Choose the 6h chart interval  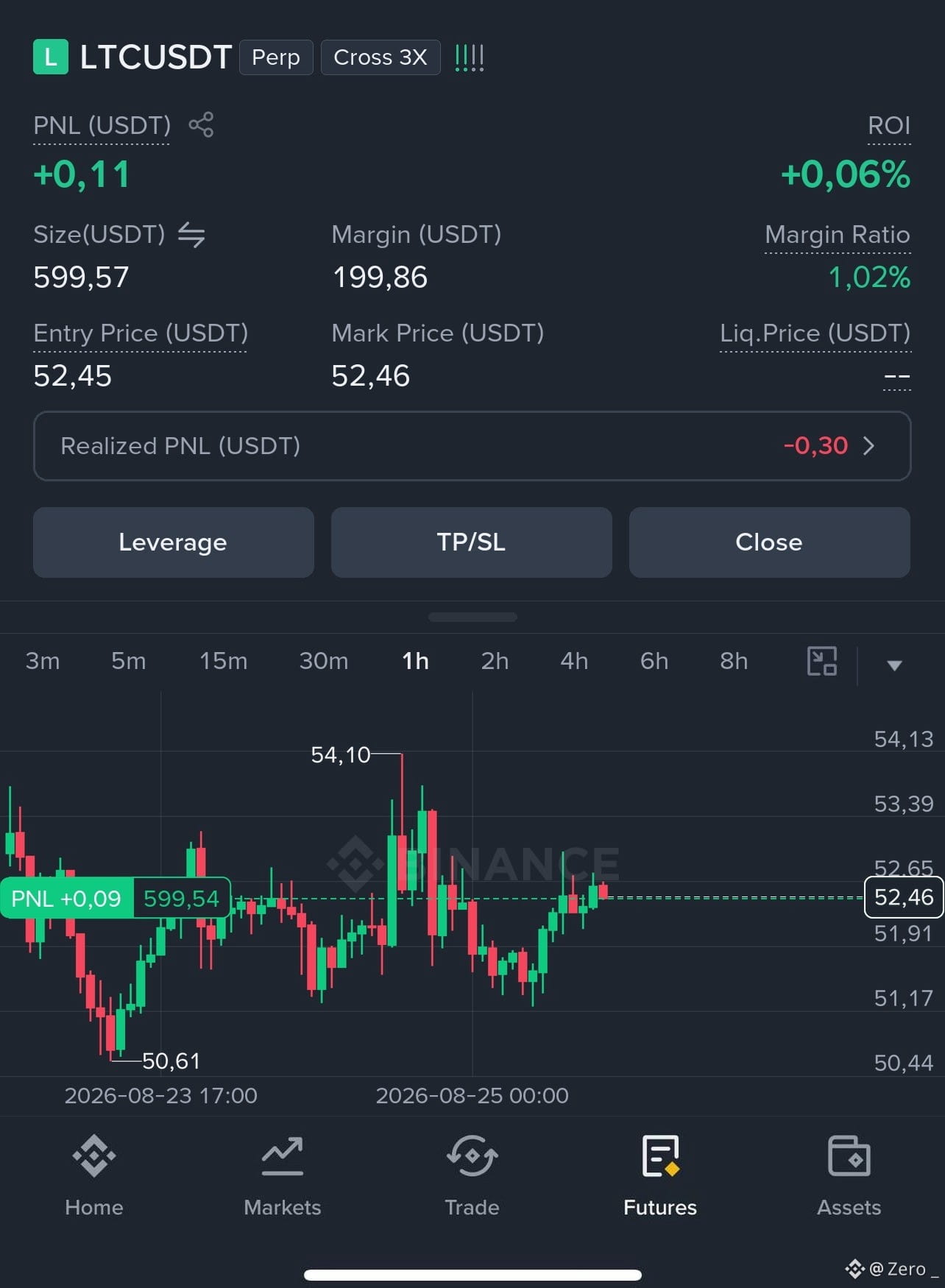(x=654, y=661)
